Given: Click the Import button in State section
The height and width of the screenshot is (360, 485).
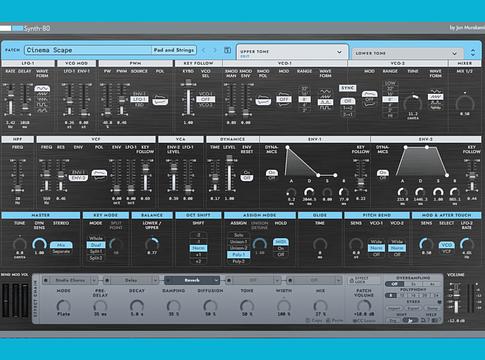Looking at the screenshot, I should point(394,308).
